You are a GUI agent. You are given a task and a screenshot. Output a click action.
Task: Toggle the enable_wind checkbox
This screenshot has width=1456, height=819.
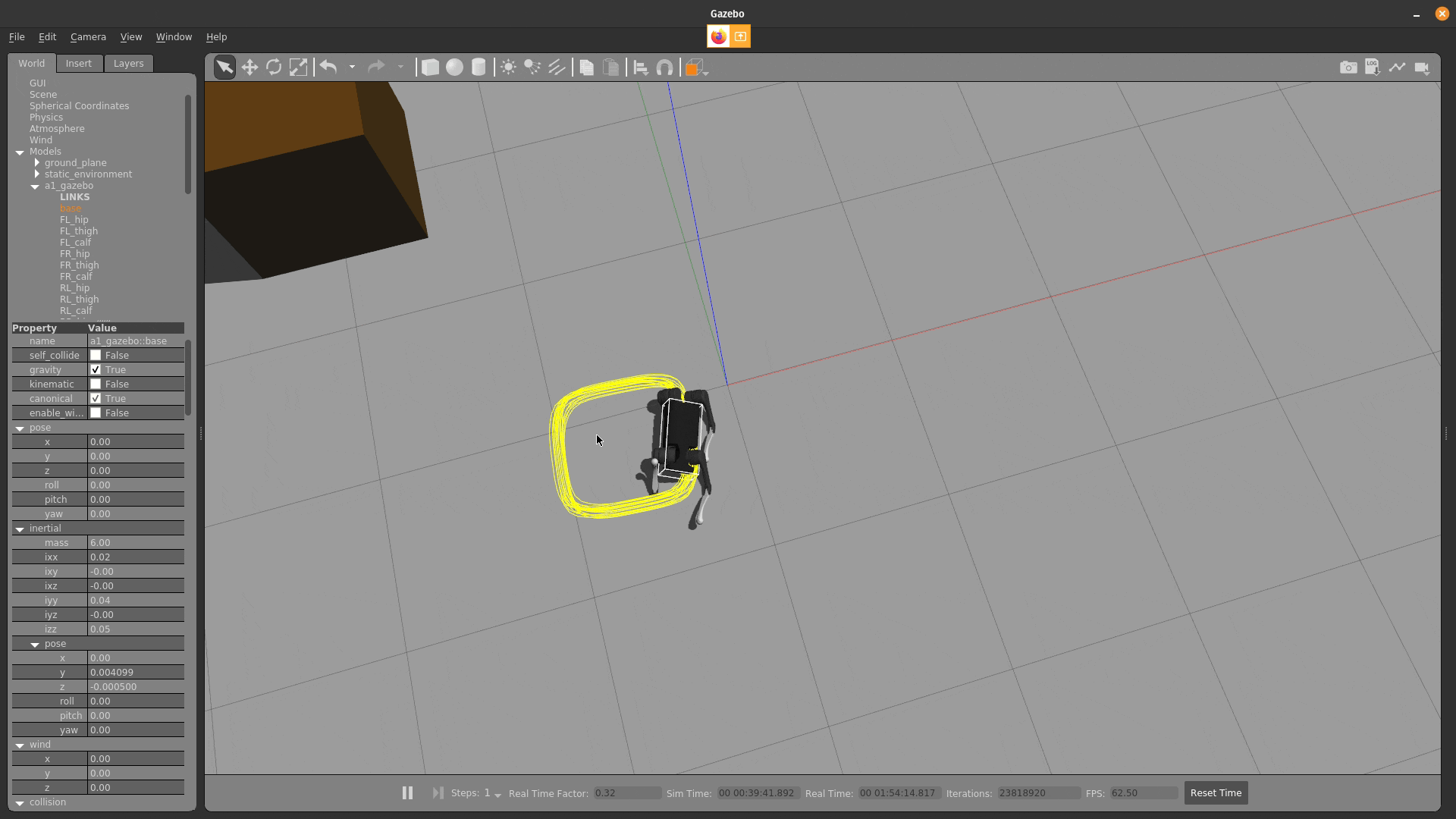[96, 413]
